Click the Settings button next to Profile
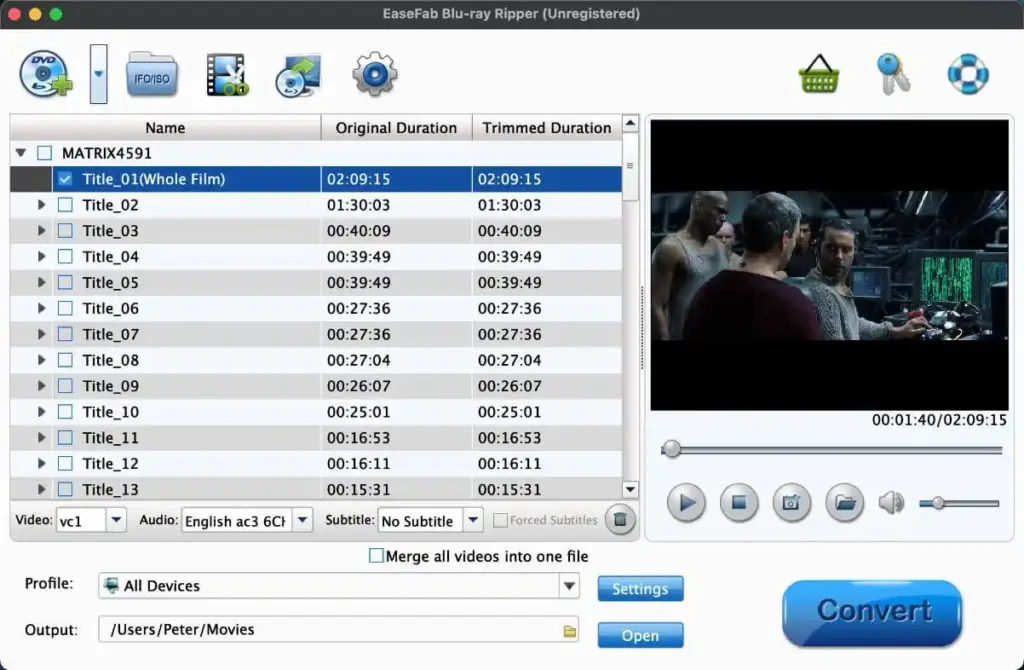Viewport: 1024px width, 670px height. pos(640,589)
